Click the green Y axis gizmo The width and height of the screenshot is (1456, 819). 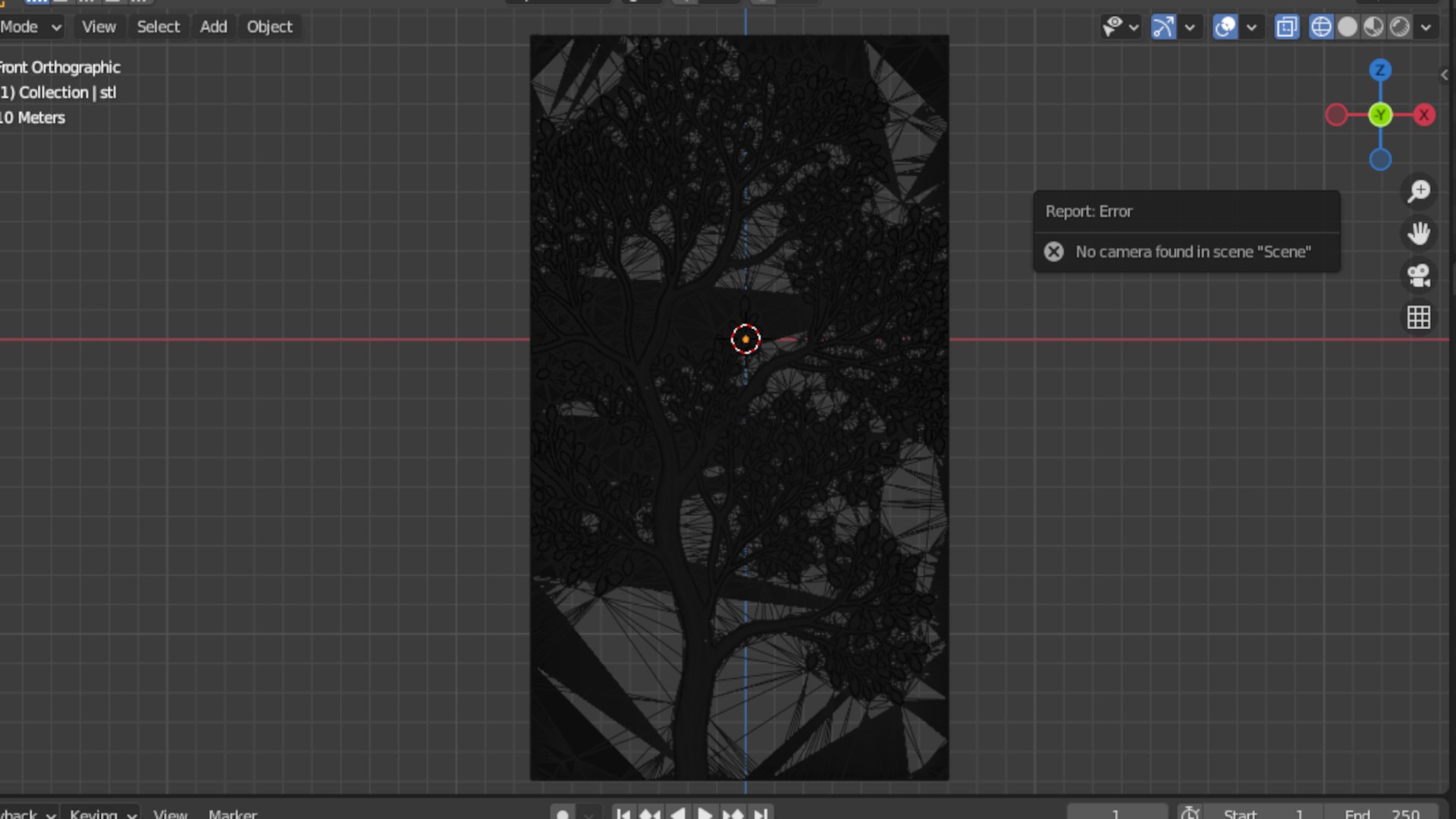[x=1380, y=115]
